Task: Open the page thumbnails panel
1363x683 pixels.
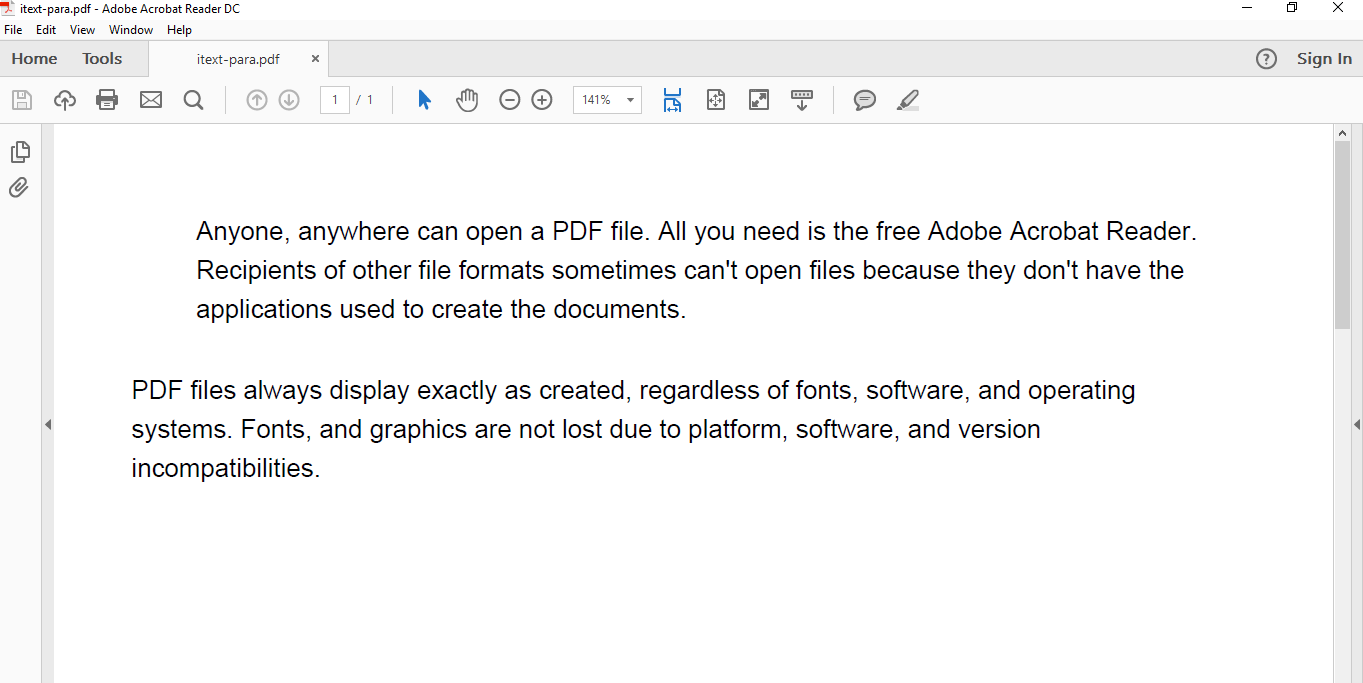Action: coord(18,151)
